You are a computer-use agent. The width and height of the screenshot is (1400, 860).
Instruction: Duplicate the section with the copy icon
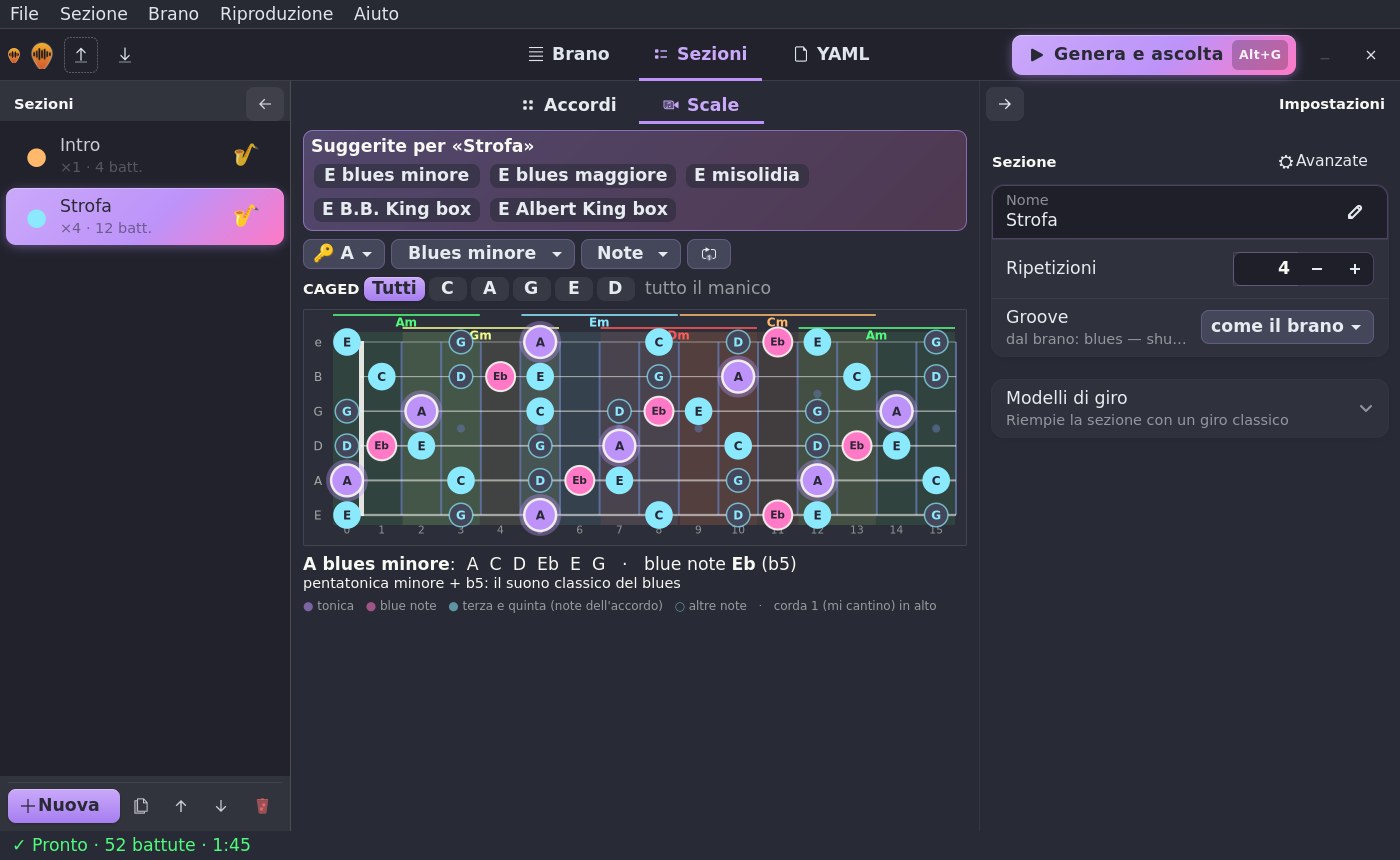pos(141,806)
